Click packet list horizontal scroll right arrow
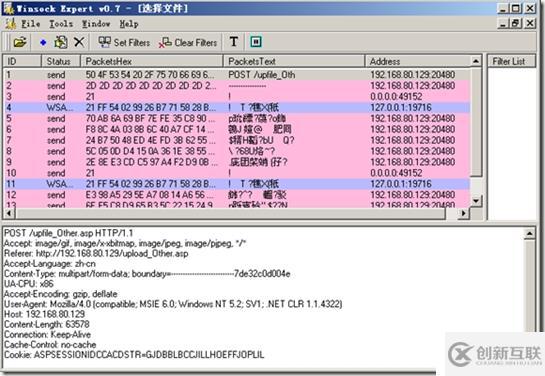The height and width of the screenshot is (376, 545). [x=464, y=213]
